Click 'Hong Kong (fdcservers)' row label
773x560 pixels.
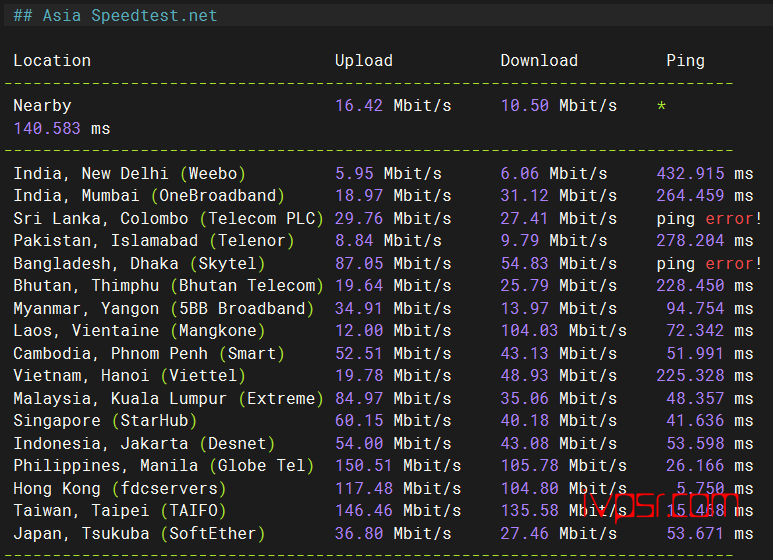pos(120,489)
